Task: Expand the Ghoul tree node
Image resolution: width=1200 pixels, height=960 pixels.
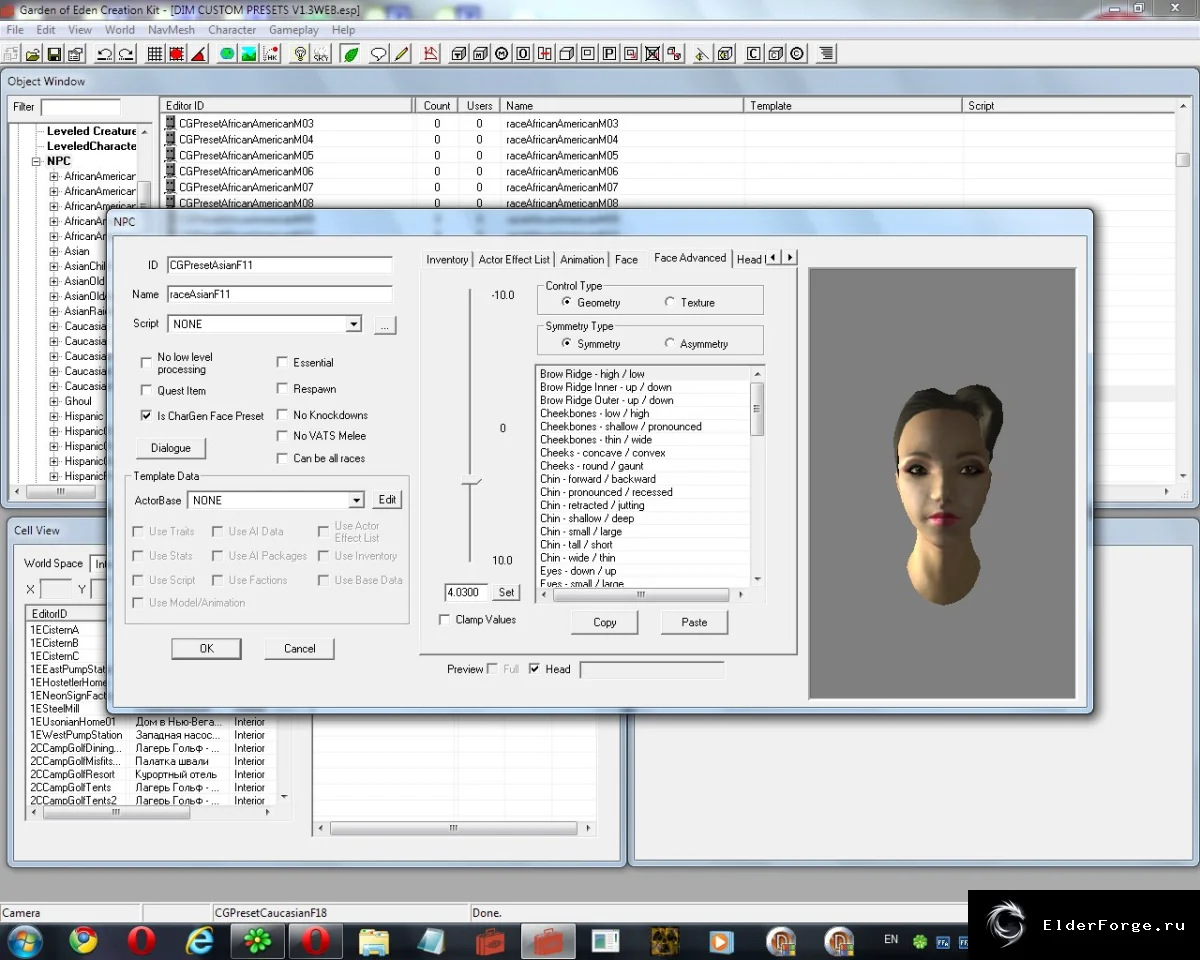Action: 54,401
